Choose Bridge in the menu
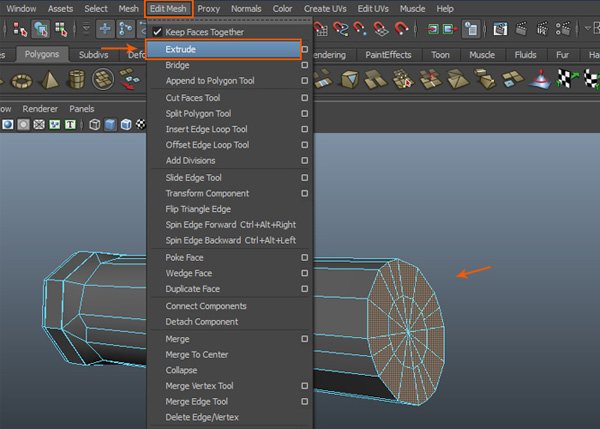 [x=177, y=65]
